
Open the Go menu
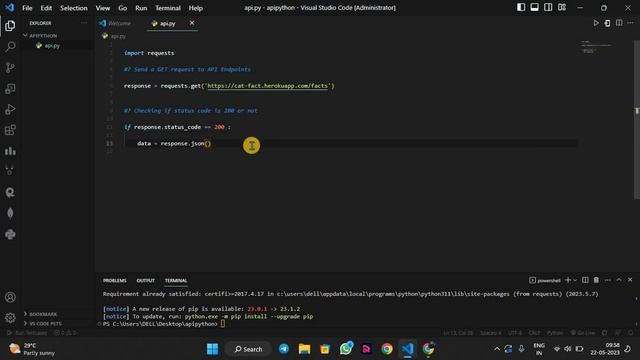tap(122, 8)
